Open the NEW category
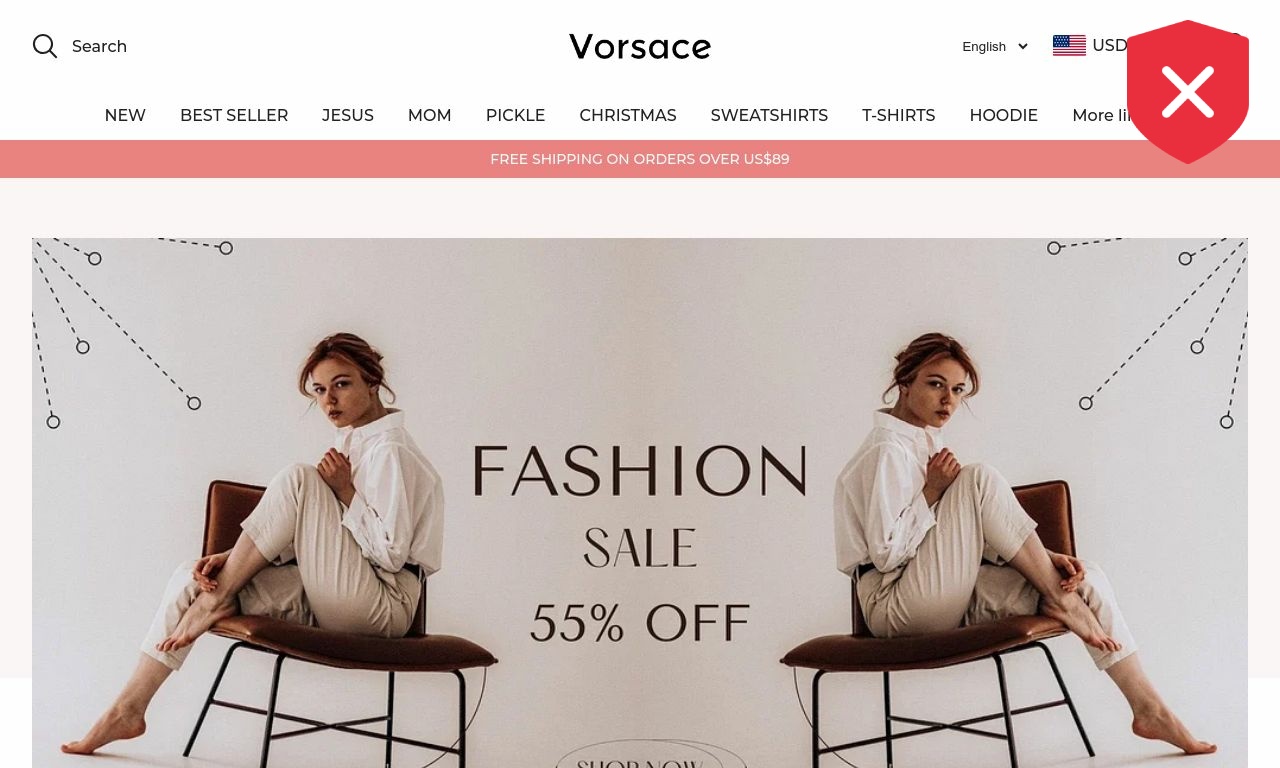The height and width of the screenshot is (768, 1280). (x=125, y=115)
